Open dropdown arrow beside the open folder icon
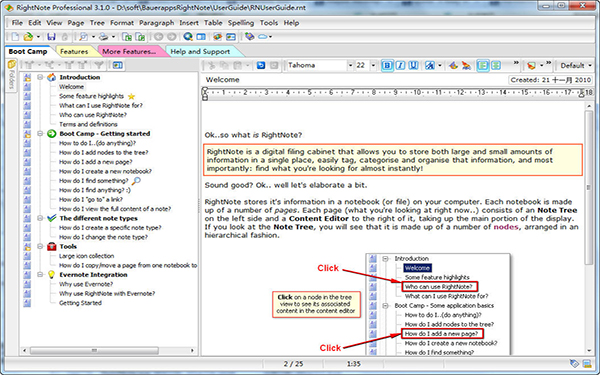The image size is (600, 375). (x=38, y=37)
